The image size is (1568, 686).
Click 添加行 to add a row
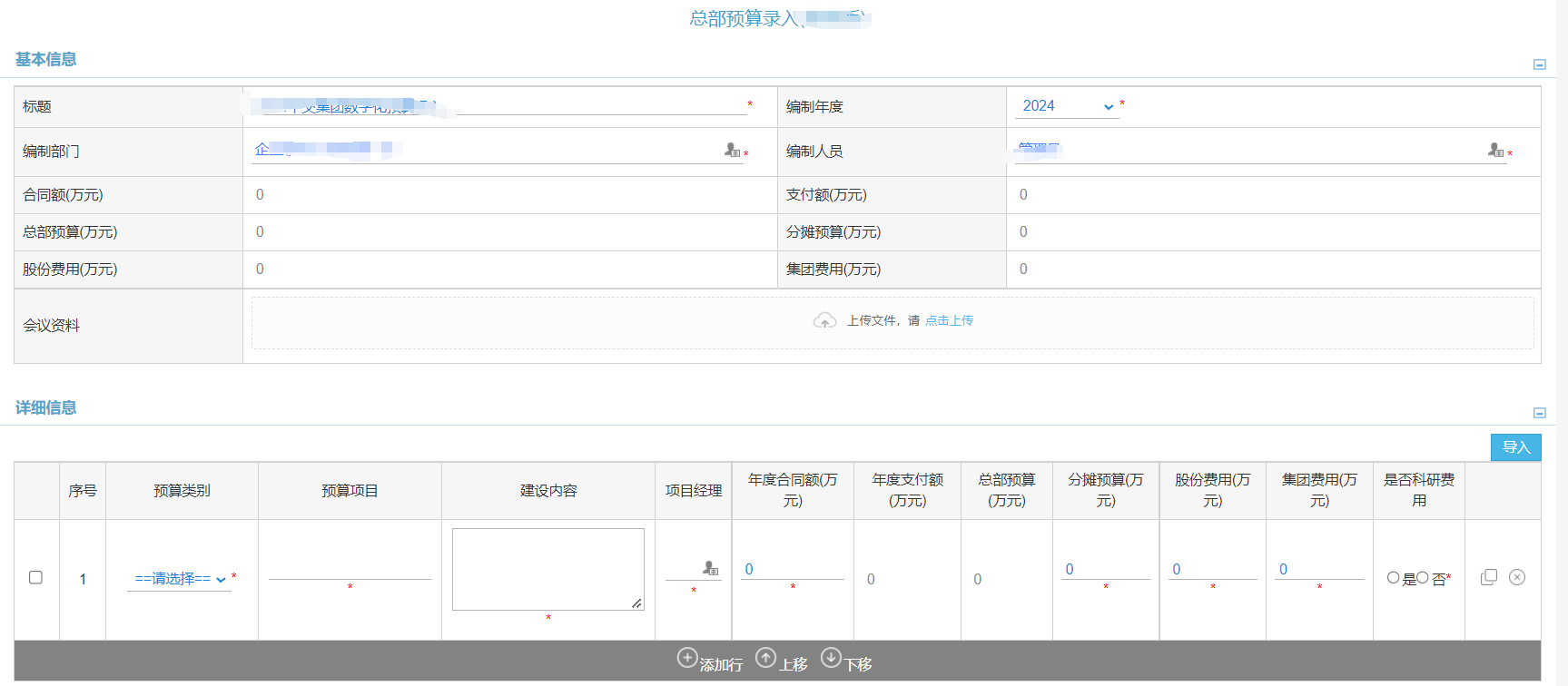click(x=710, y=661)
